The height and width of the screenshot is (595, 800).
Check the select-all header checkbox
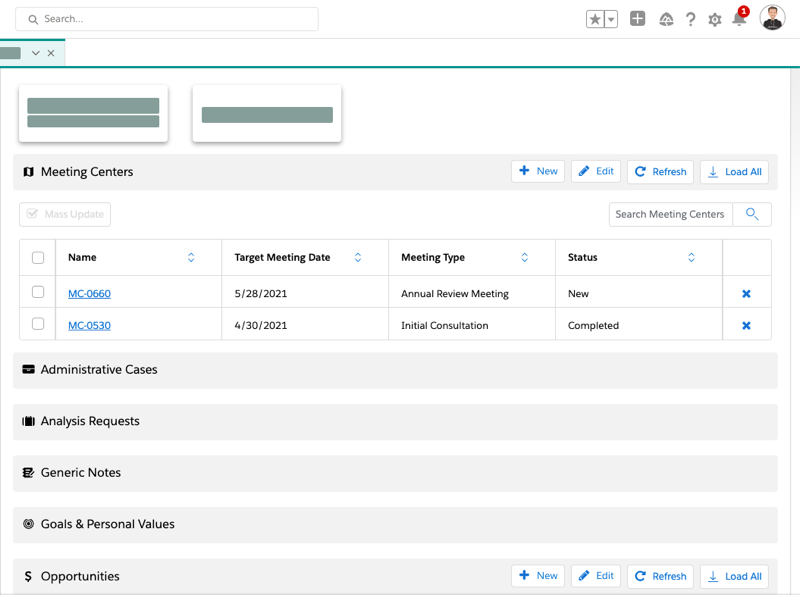pos(38,258)
